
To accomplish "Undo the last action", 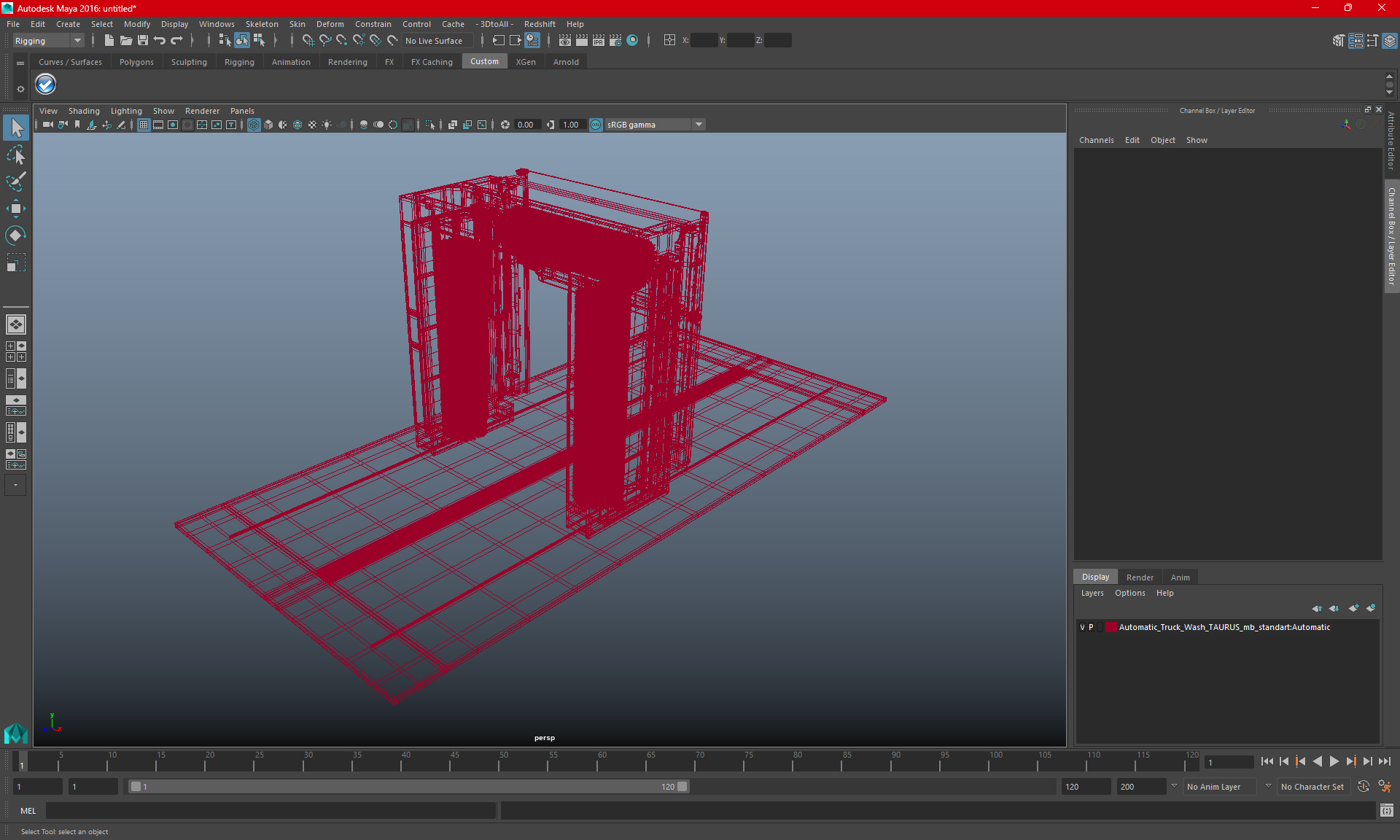I will pos(160,41).
